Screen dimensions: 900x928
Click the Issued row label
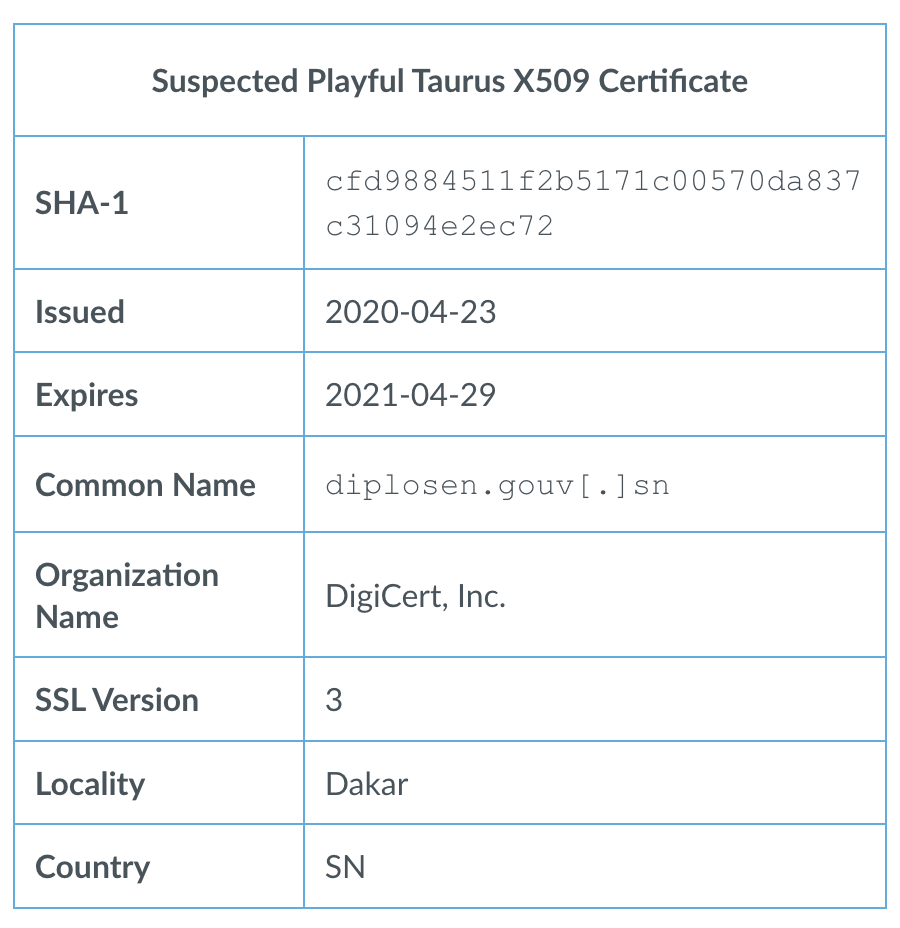tap(80, 312)
